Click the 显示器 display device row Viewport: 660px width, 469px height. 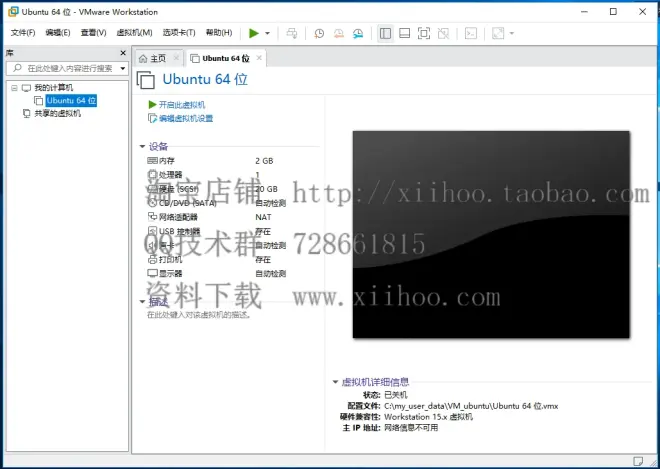click(217, 273)
